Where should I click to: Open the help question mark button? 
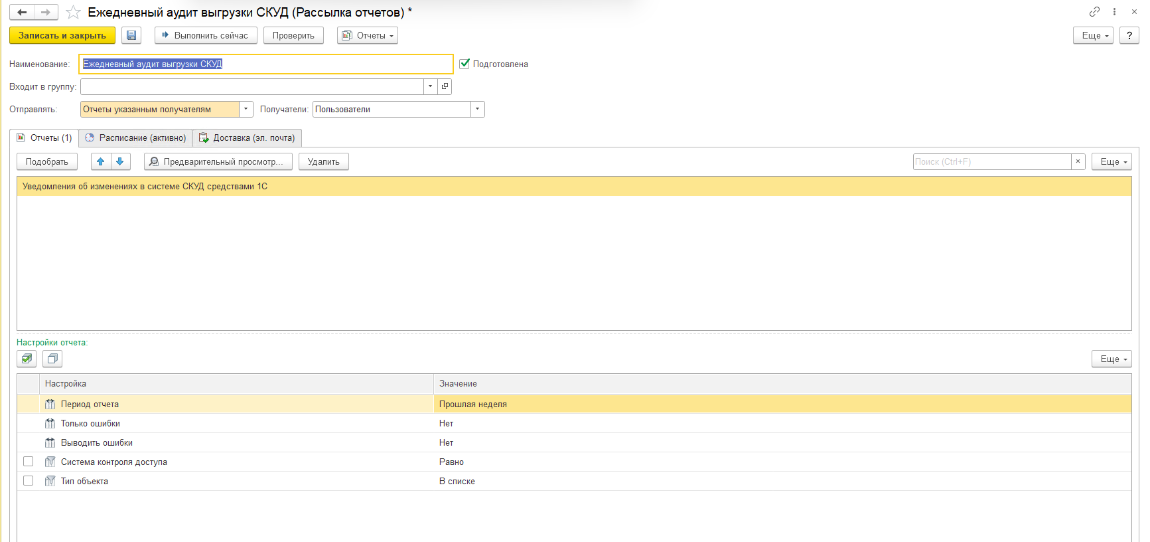tap(1130, 35)
